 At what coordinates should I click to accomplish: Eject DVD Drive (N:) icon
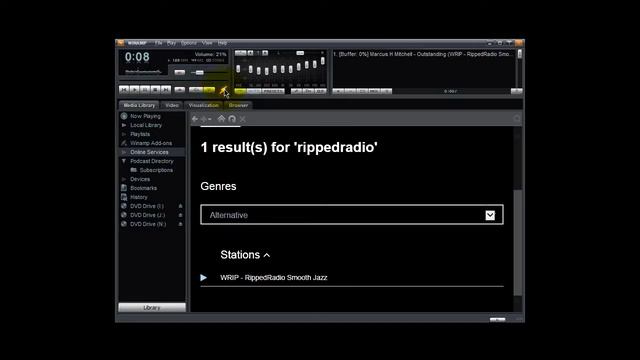[x=180, y=224]
